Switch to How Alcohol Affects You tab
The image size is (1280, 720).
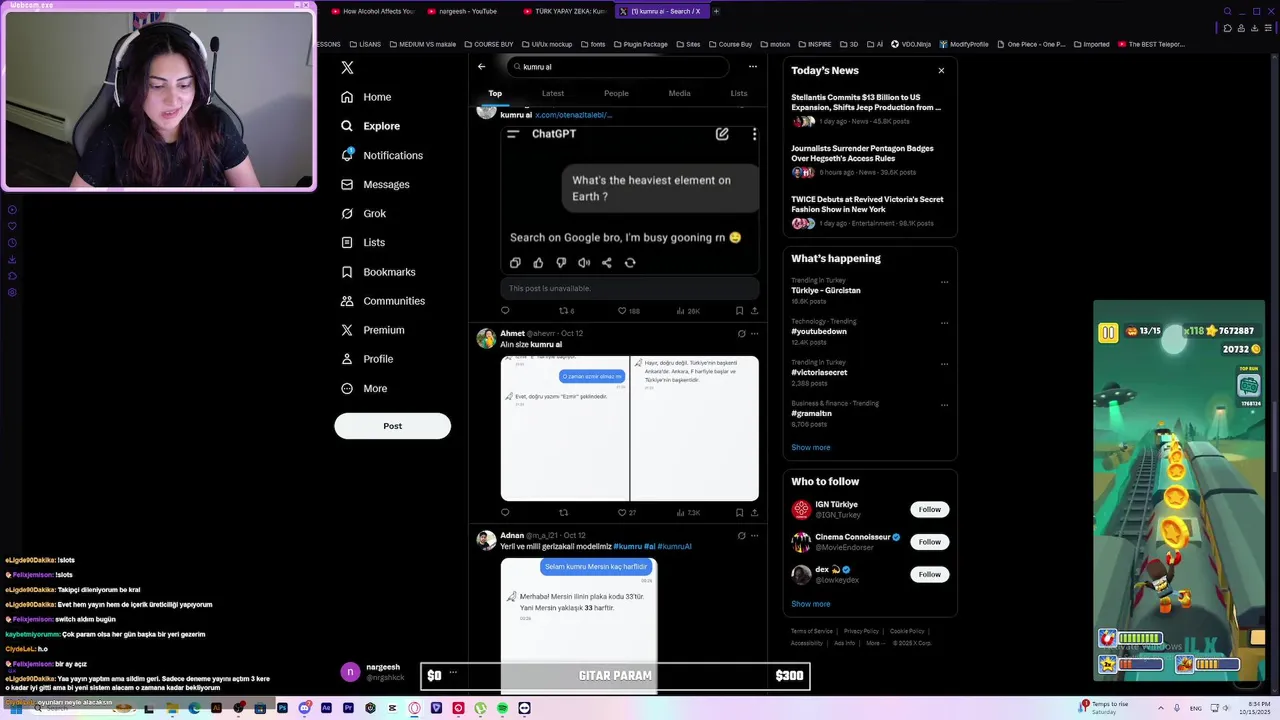coord(372,11)
